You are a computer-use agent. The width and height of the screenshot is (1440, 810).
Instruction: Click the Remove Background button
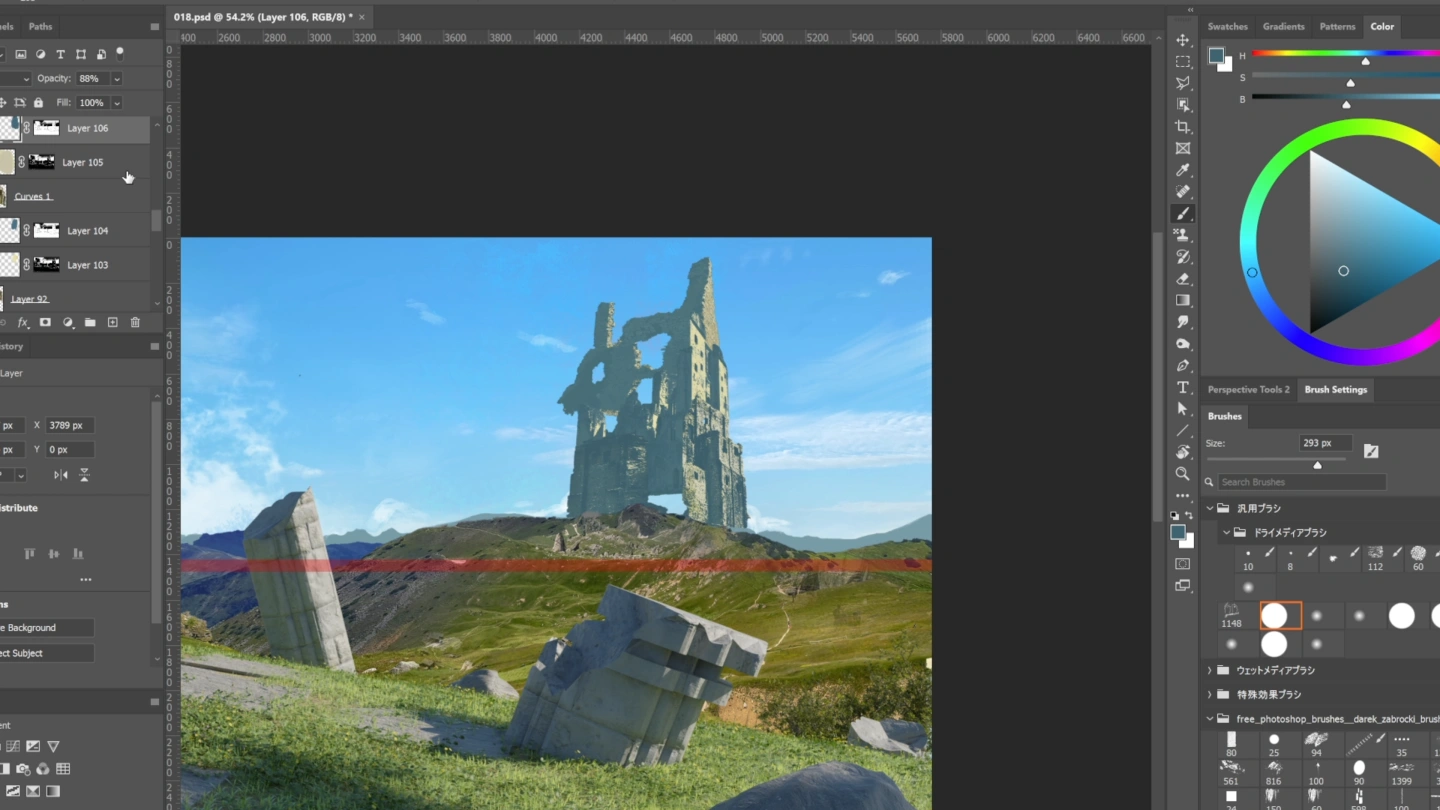(x=45, y=628)
